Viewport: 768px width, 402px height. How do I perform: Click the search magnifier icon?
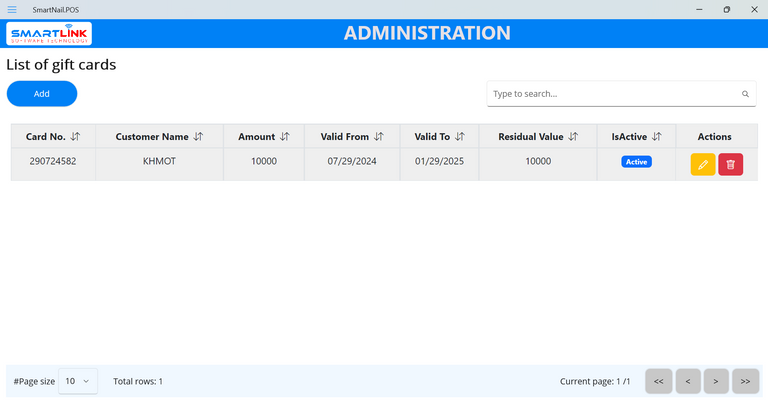pyautogui.click(x=745, y=94)
